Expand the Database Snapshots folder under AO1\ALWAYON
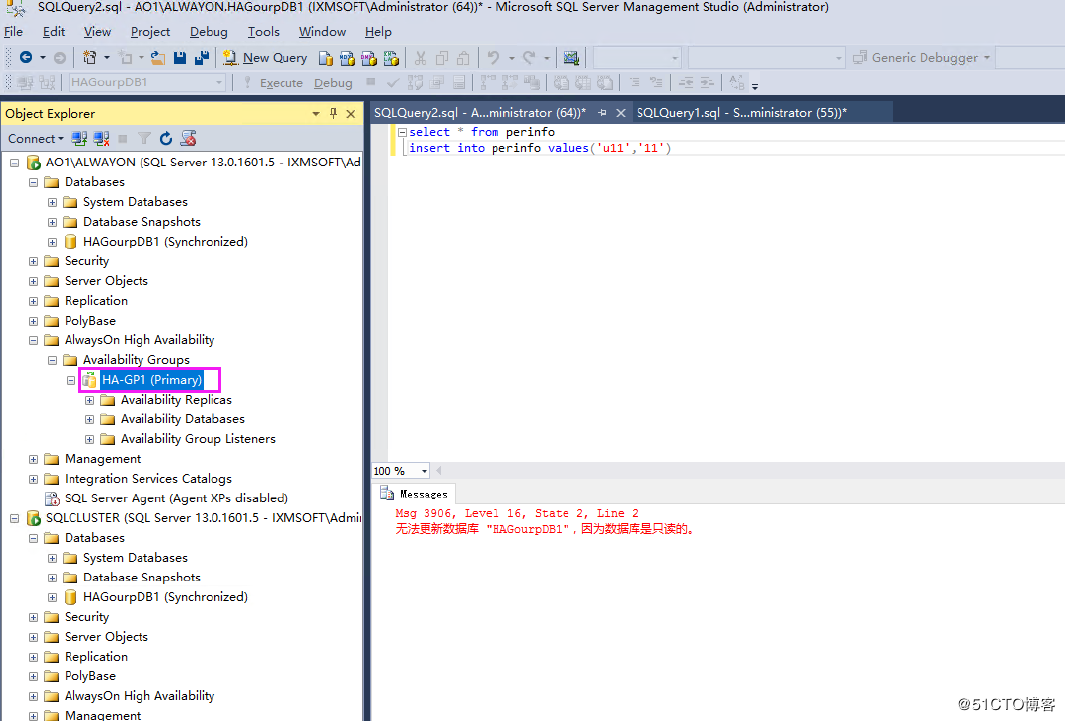The image size is (1065, 721). click(52, 222)
